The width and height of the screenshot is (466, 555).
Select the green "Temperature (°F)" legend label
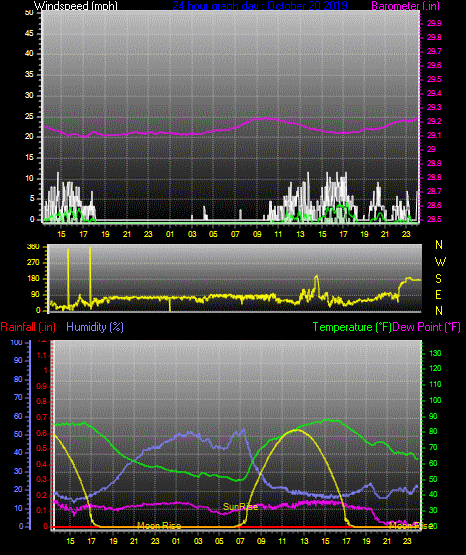click(x=352, y=327)
